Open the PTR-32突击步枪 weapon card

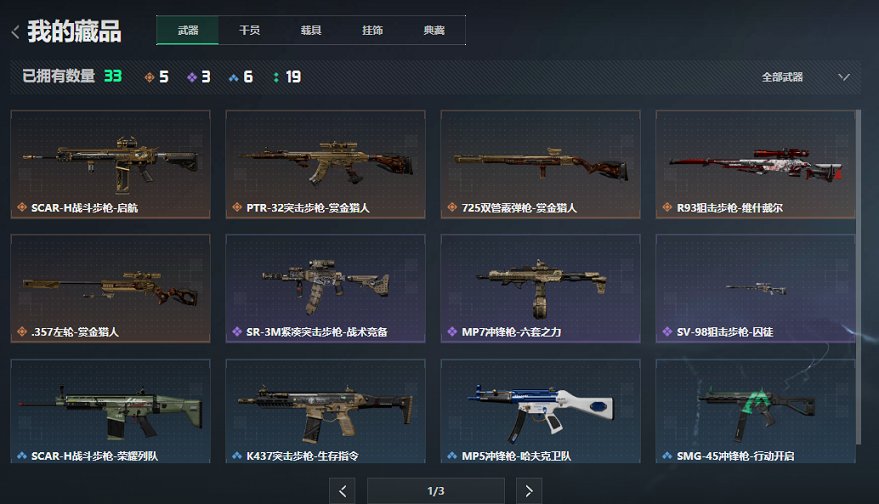click(325, 164)
